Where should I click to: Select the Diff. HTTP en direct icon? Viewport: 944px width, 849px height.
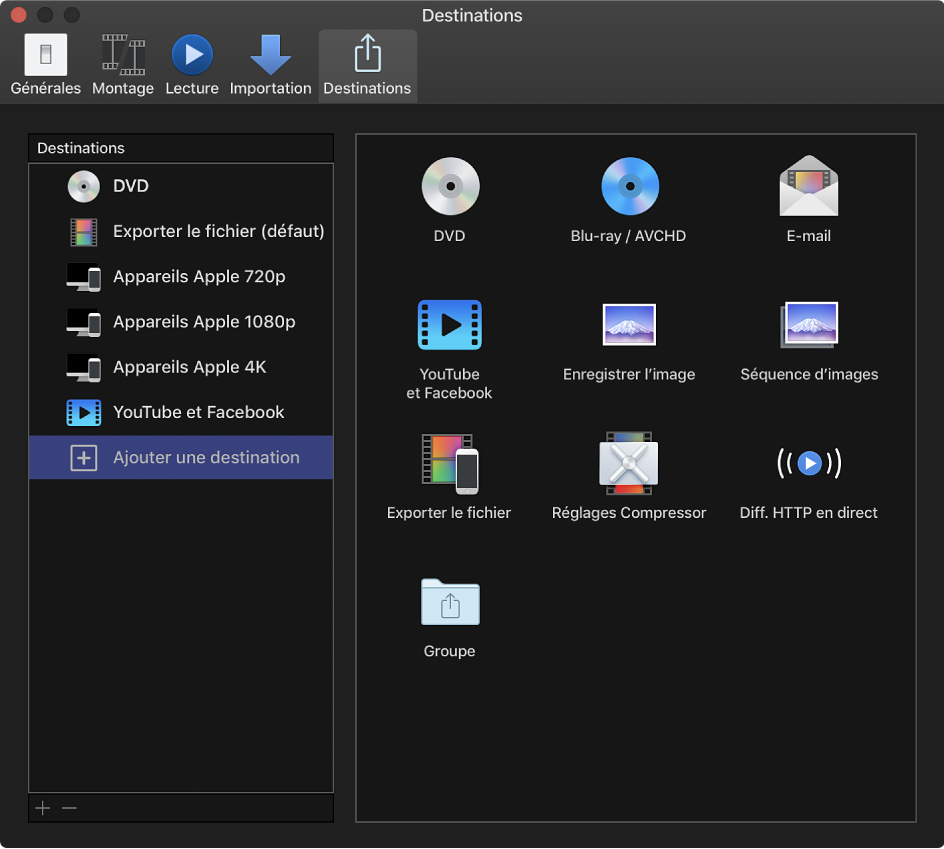809,463
